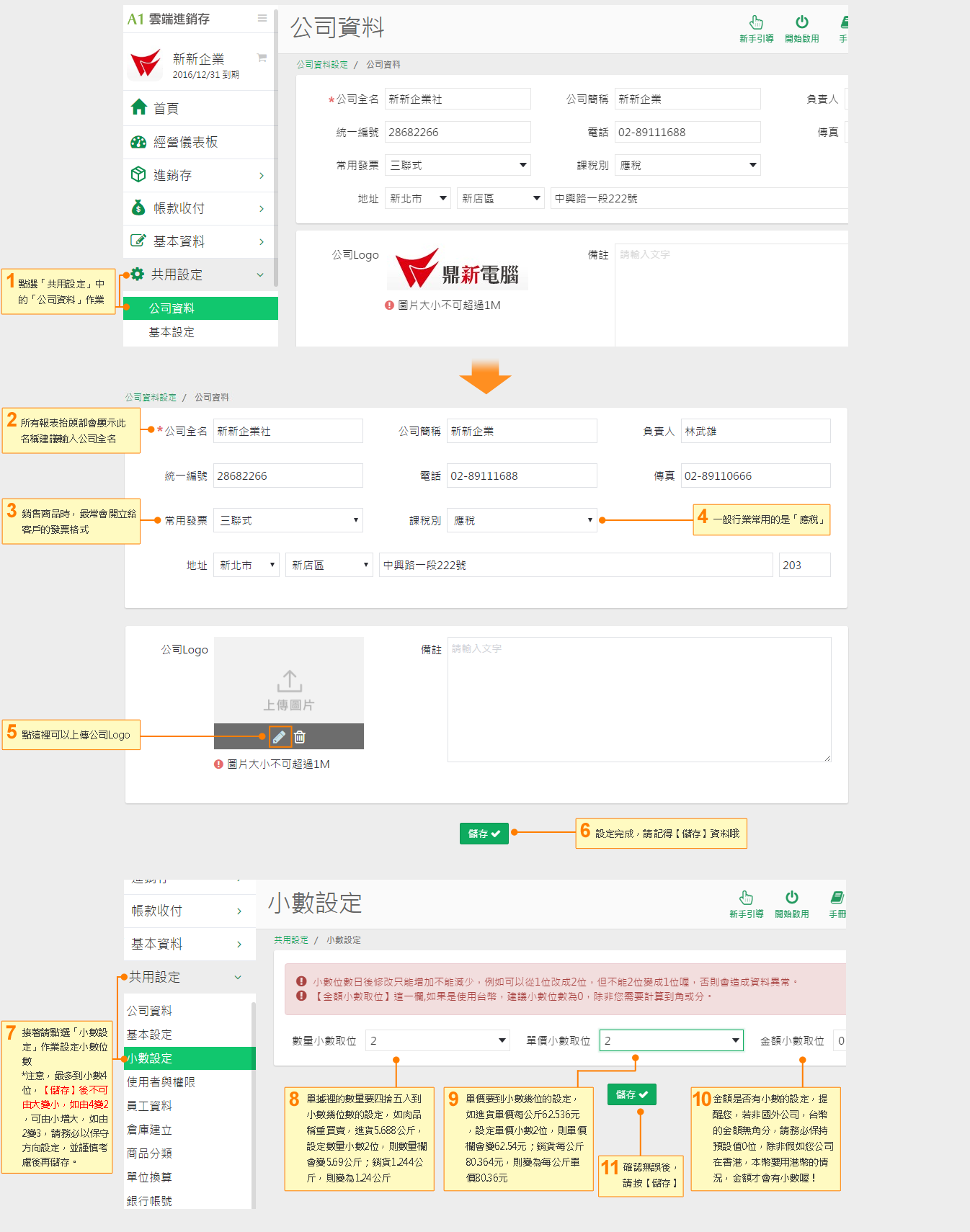This screenshot has width=970, height=1232.
Task: Open the 課稅別 dropdown showing 應稅
Action: (x=521, y=520)
